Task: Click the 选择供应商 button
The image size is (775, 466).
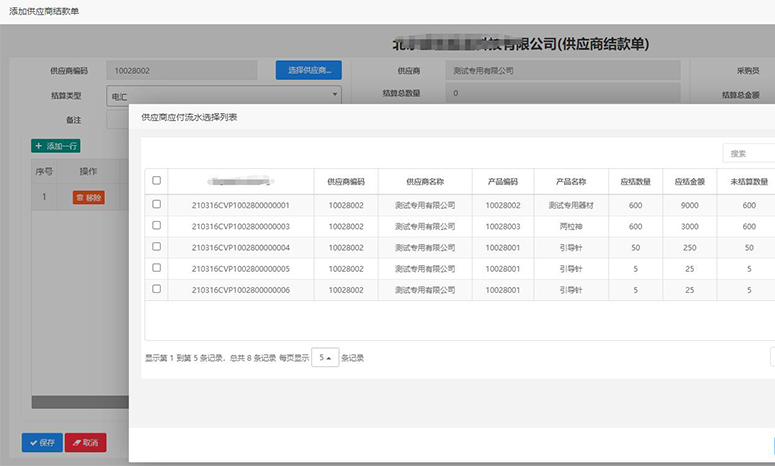Action: pos(308,70)
